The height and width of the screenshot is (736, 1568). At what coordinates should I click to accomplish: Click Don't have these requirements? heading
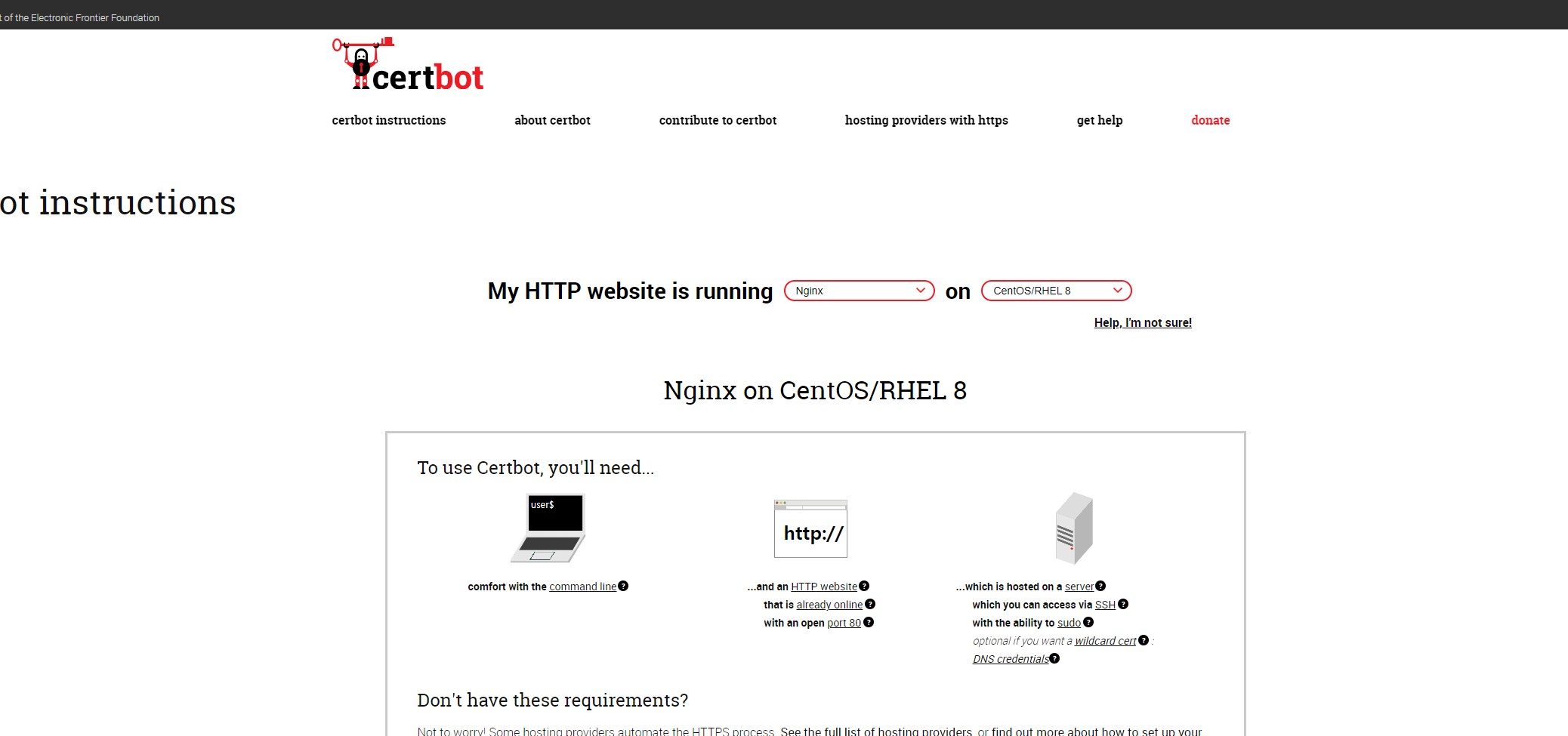coord(553,700)
